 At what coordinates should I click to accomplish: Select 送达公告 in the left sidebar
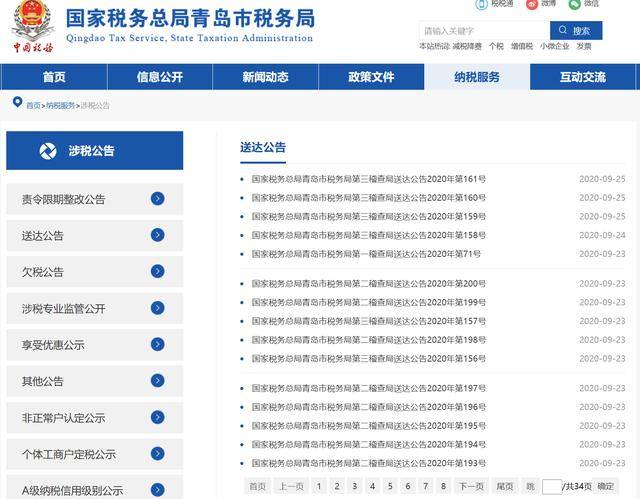[x=95, y=235]
